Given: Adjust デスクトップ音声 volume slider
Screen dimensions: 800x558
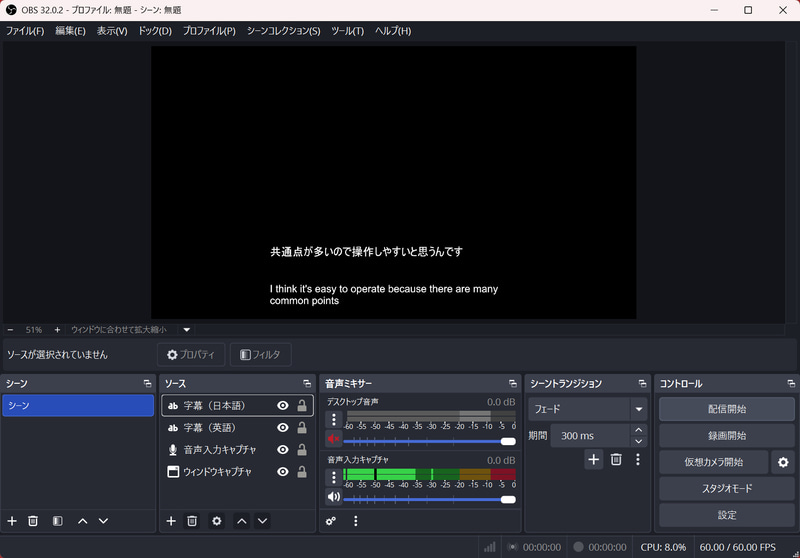Looking at the screenshot, I should 430,441.
